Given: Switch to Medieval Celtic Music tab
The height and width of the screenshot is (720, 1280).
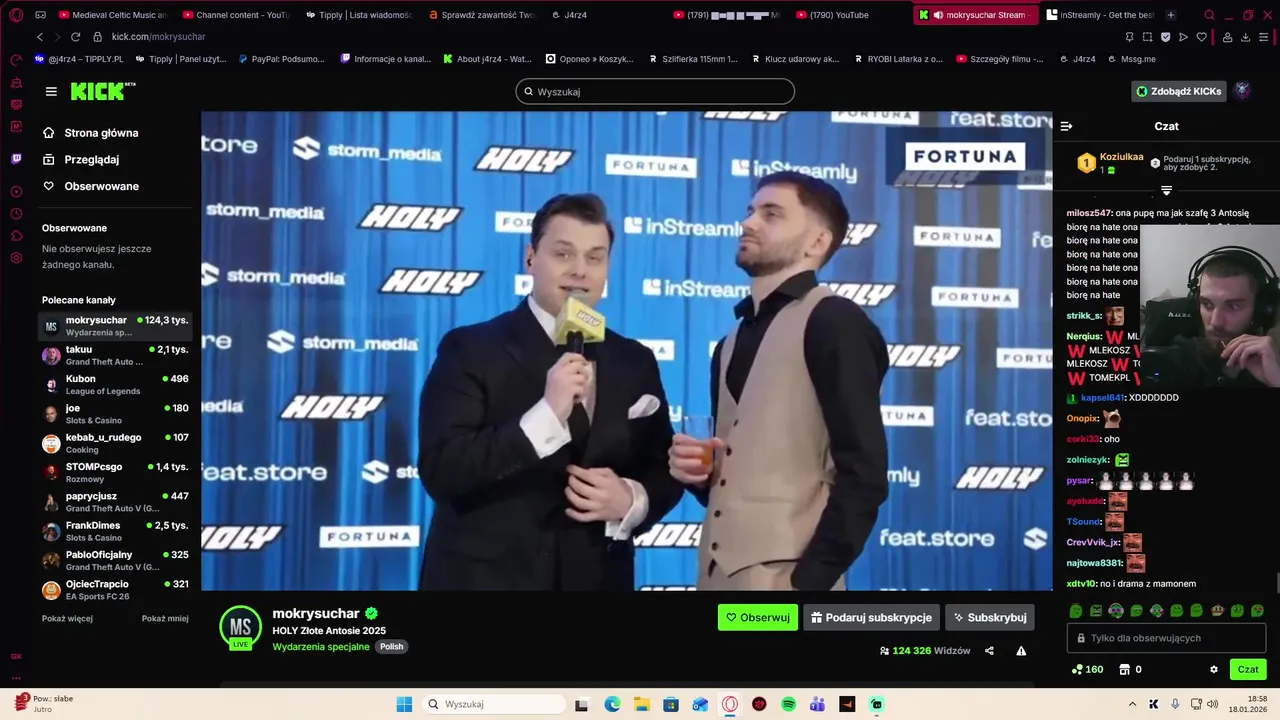Looking at the screenshot, I should point(114,15).
